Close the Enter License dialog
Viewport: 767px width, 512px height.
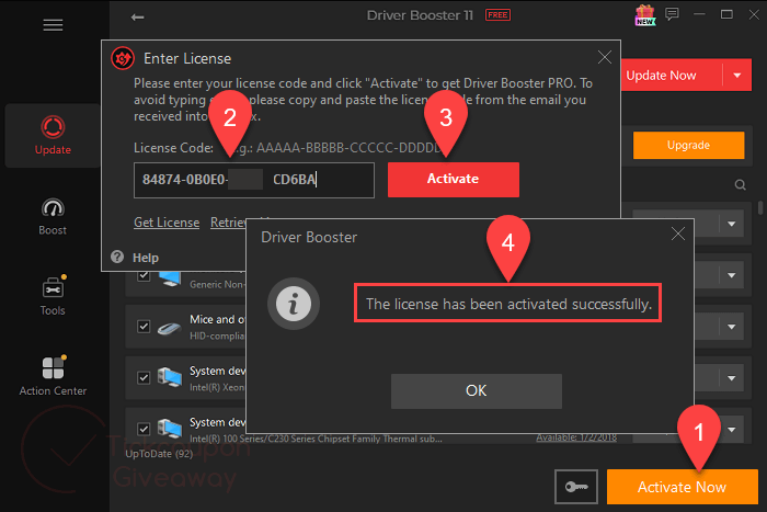point(604,58)
